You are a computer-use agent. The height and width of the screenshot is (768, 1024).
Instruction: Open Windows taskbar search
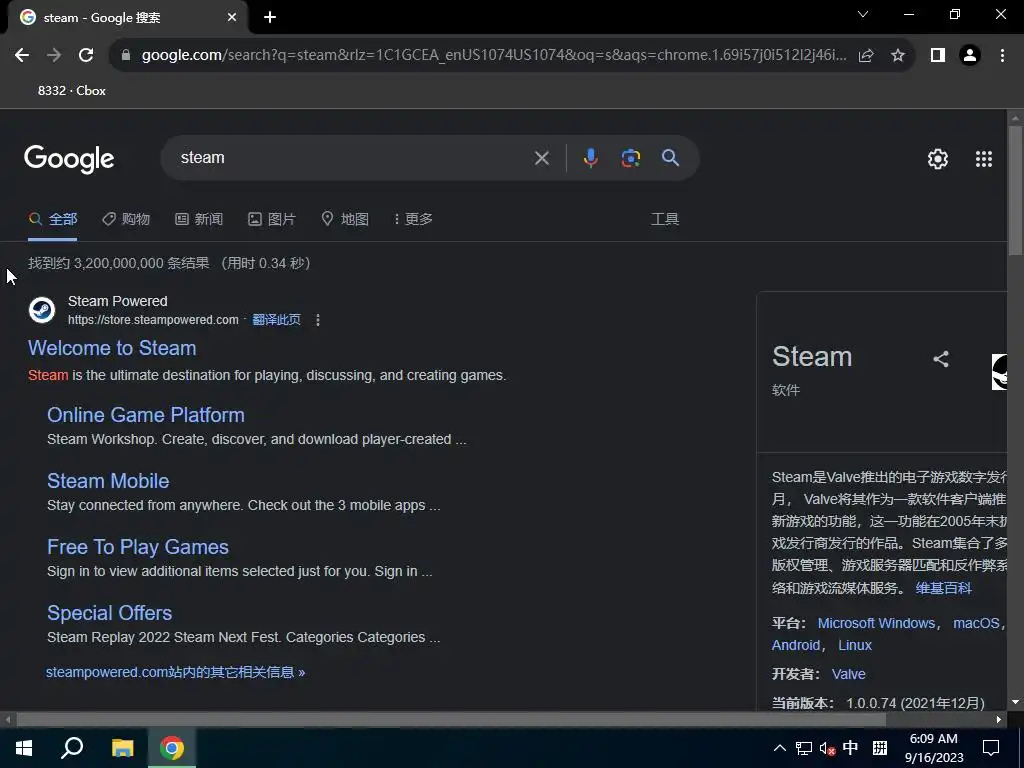[x=72, y=748]
